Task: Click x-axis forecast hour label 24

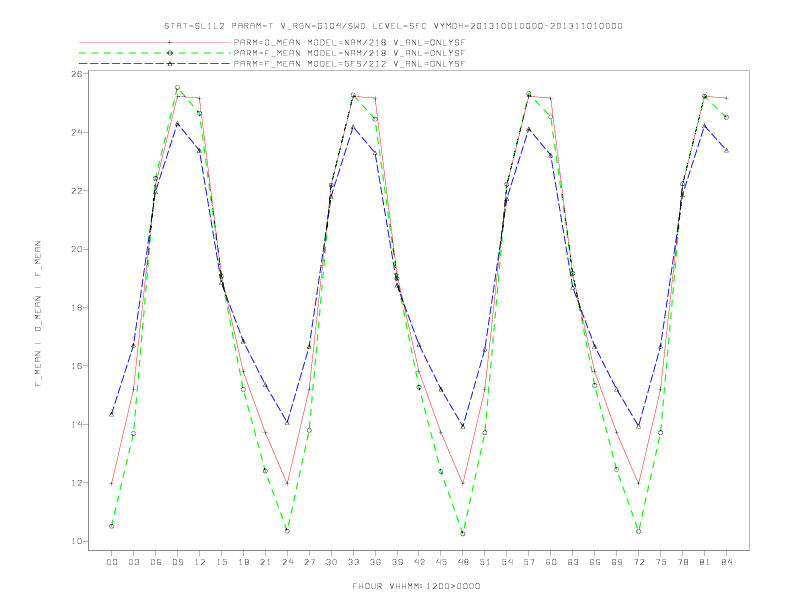Action: click(x=287, y=562)
